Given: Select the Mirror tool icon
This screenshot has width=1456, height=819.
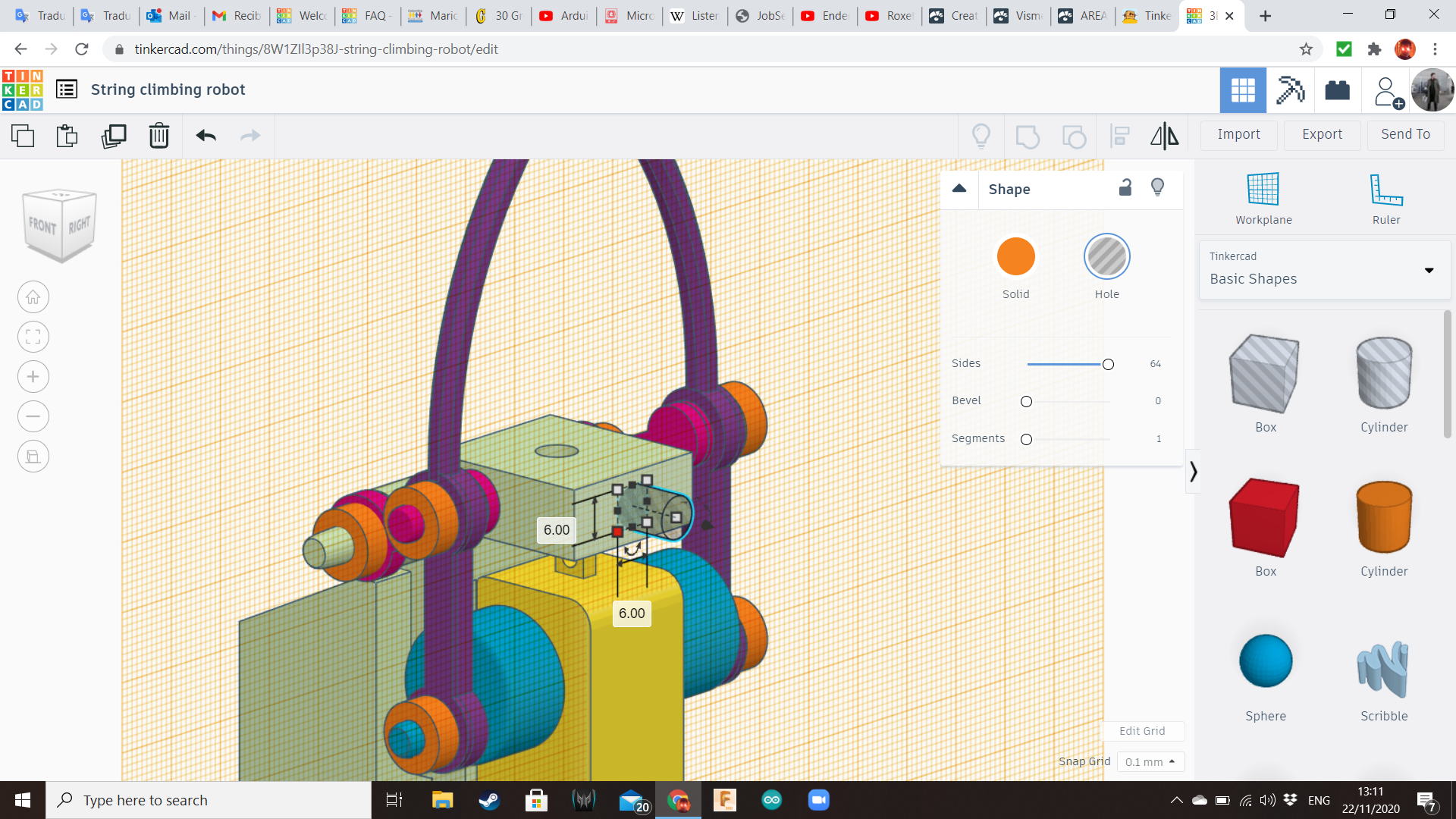Looking at the screenshot, I should point(1164,136).
